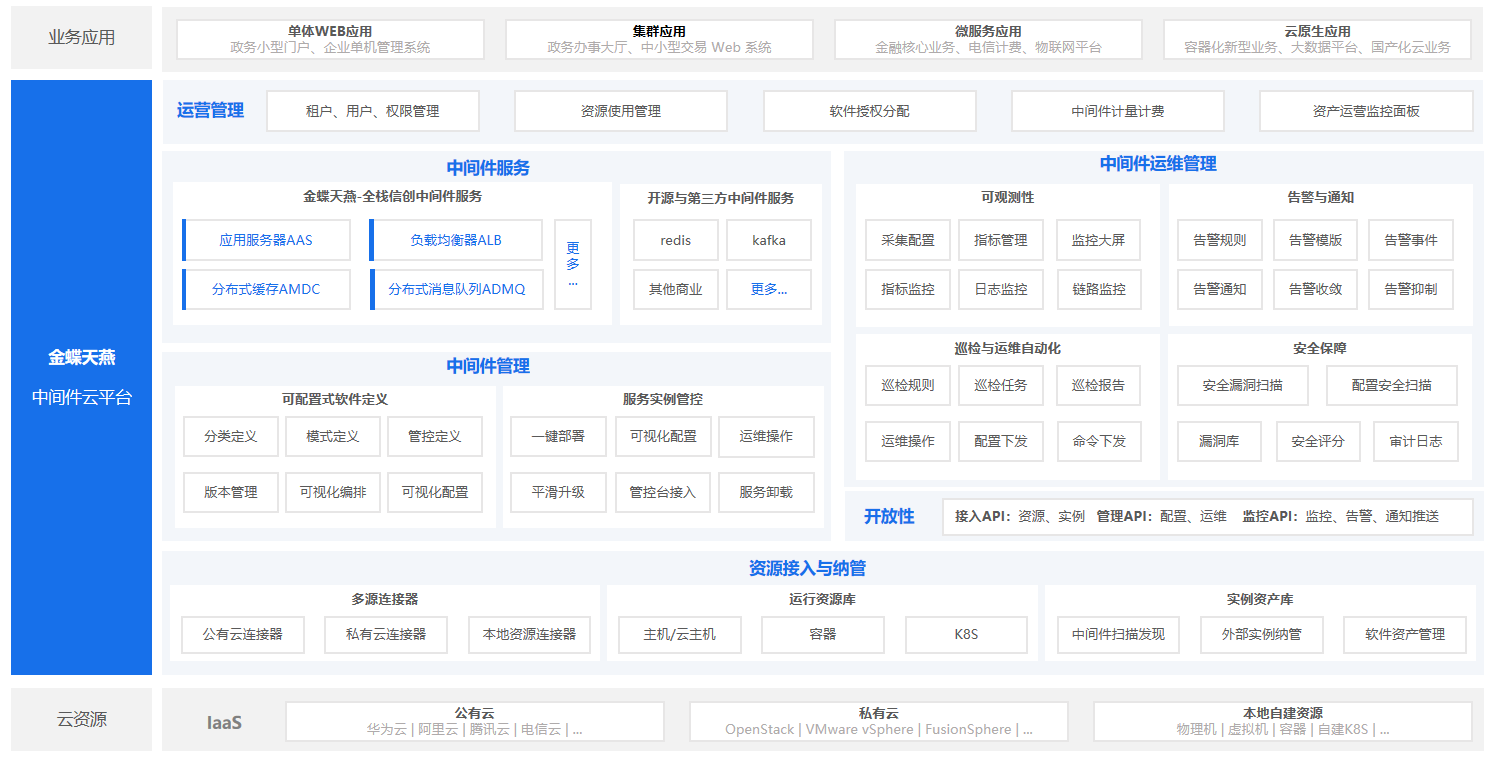Open the 链路监控 box

point(1099,289)
